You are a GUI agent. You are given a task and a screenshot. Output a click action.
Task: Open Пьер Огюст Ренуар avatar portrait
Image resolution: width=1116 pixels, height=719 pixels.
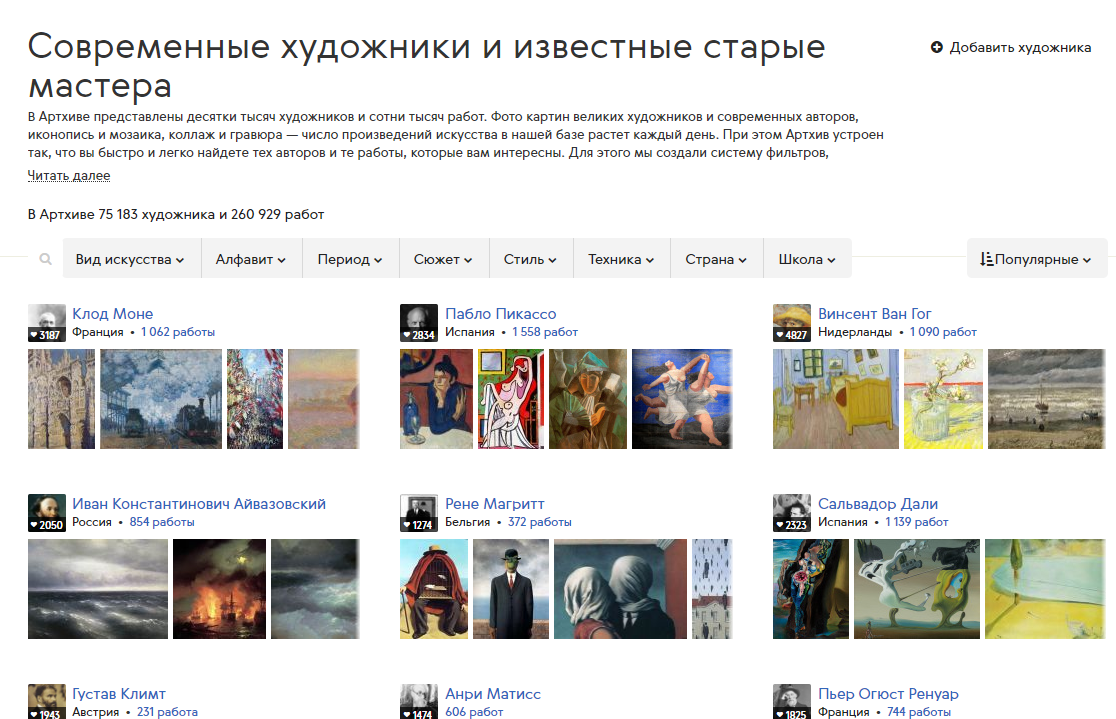(x=791, y=702)
